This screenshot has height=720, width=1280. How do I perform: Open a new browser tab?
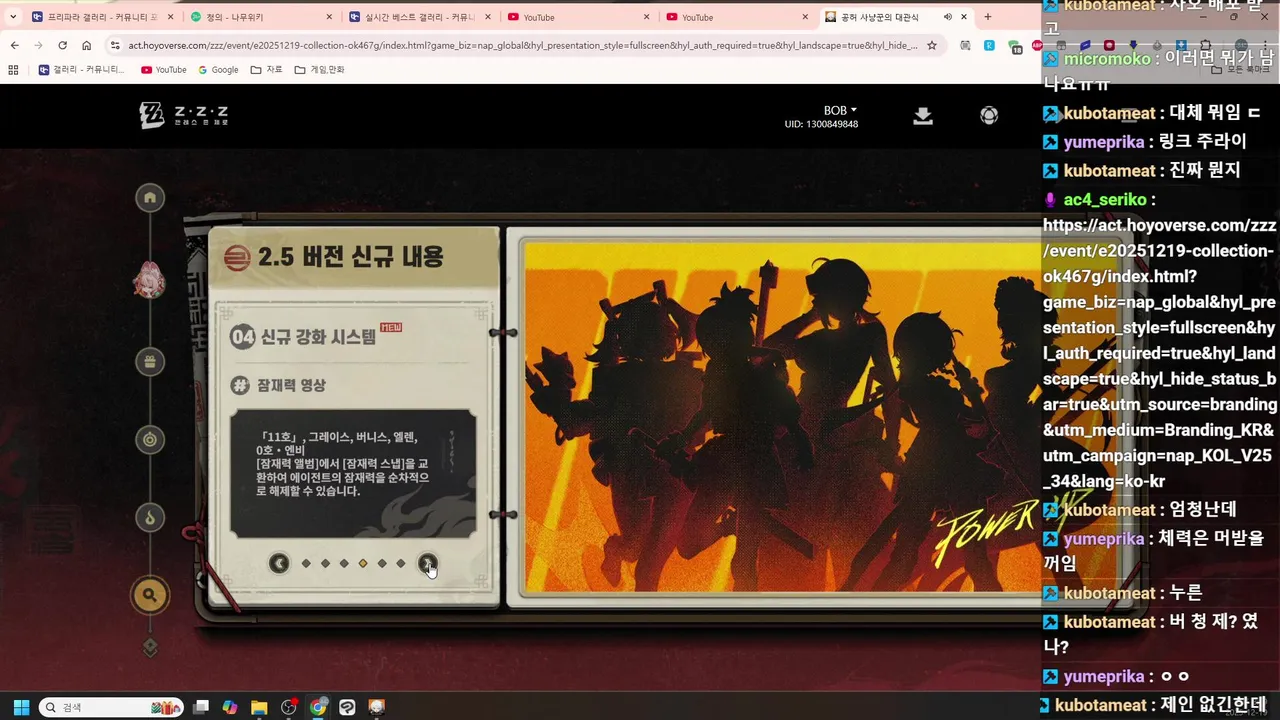[988, 17]
